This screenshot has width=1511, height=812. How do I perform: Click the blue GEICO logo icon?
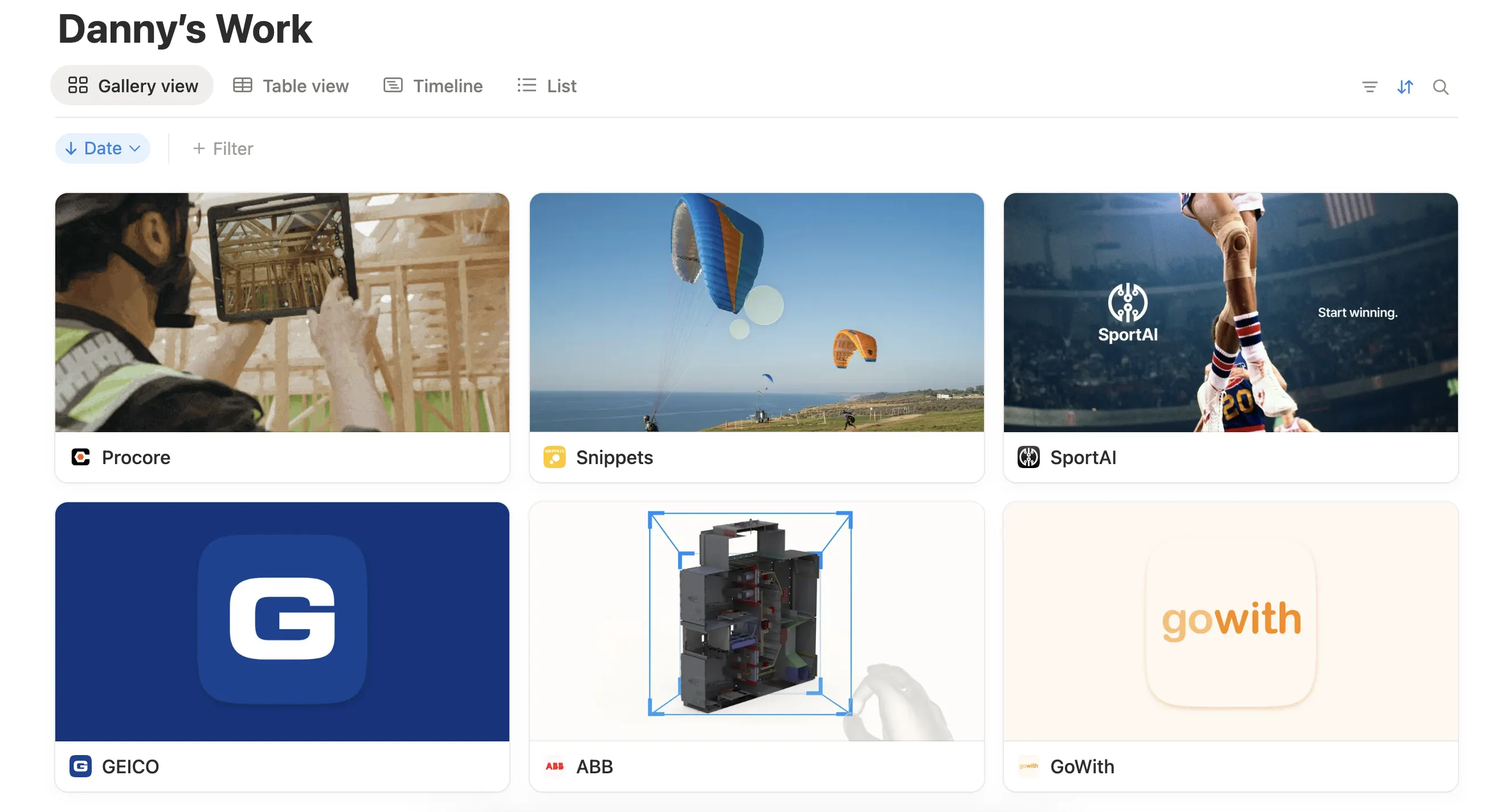point(81,766)
